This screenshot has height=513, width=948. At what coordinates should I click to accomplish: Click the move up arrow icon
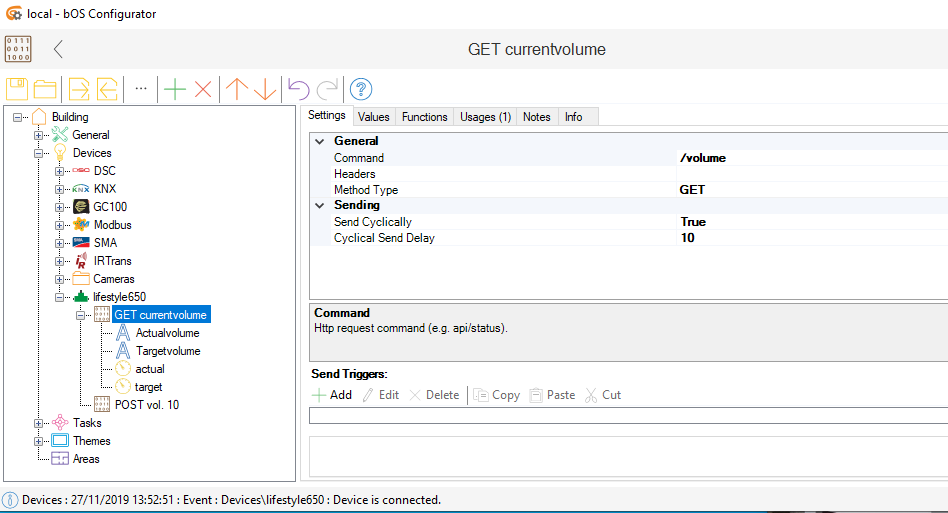[x=236, y=89]
